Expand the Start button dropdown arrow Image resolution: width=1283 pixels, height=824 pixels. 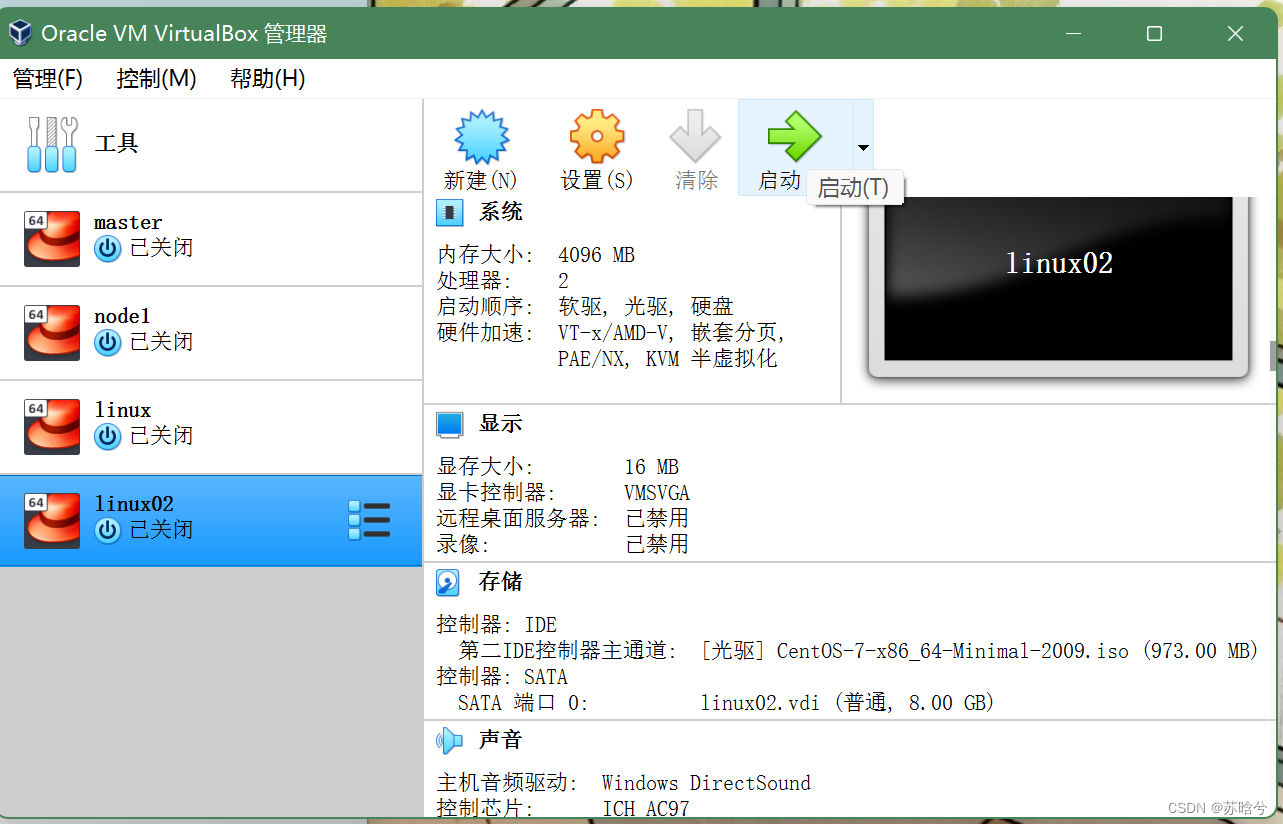(x=863, y=148)
